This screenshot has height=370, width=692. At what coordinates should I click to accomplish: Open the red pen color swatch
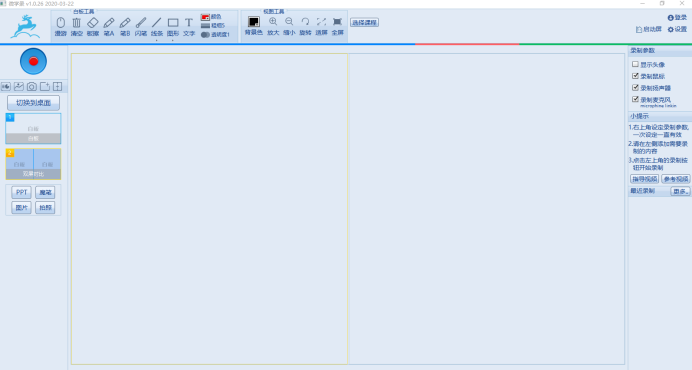[205, 17]
